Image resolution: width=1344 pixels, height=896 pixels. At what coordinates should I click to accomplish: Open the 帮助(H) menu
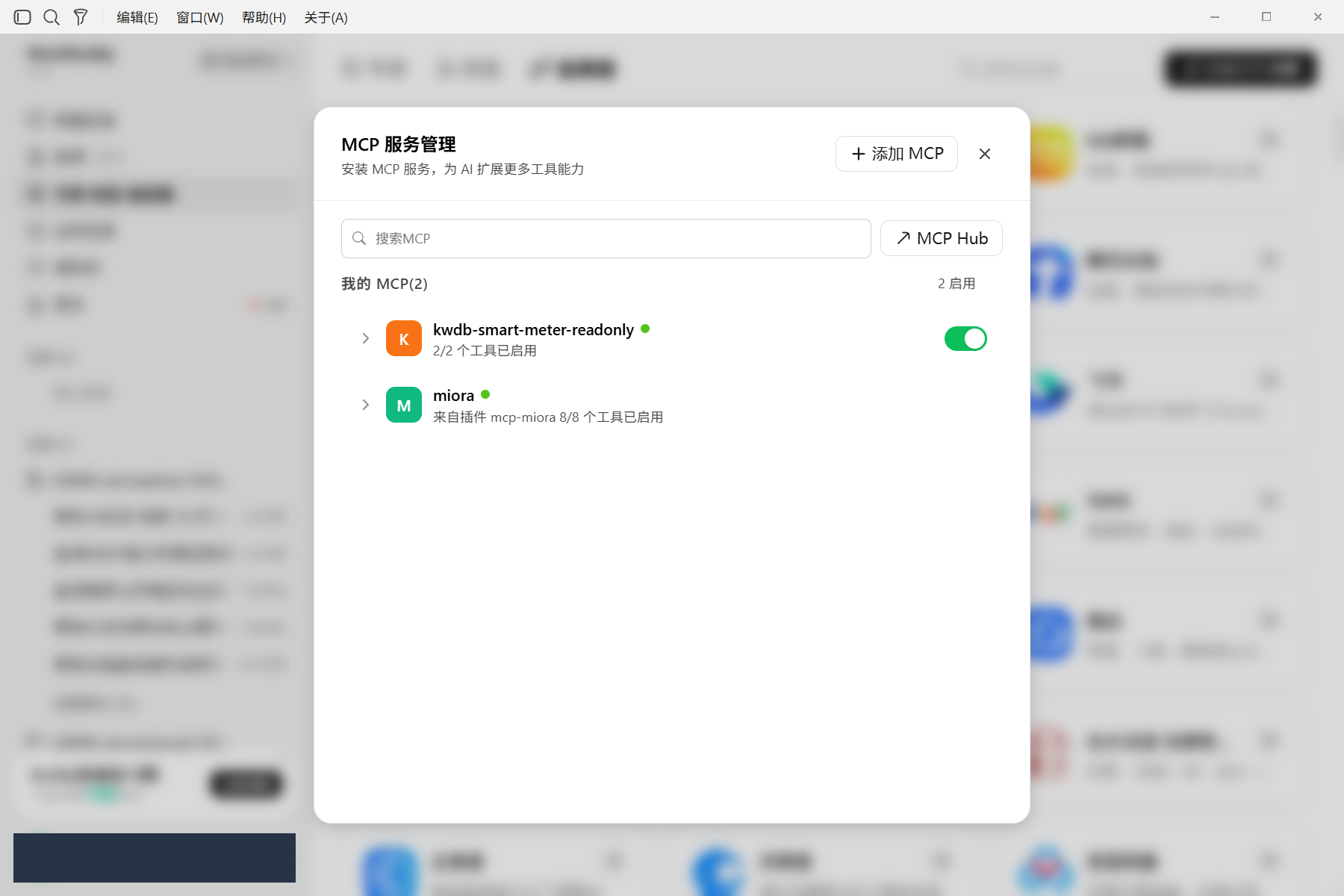click(264, 17)
